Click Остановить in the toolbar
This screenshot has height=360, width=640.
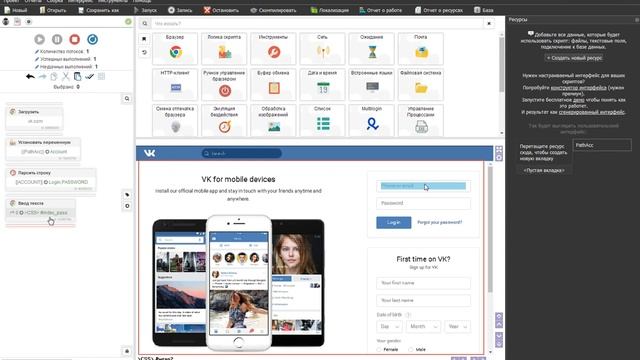point(221,10)
